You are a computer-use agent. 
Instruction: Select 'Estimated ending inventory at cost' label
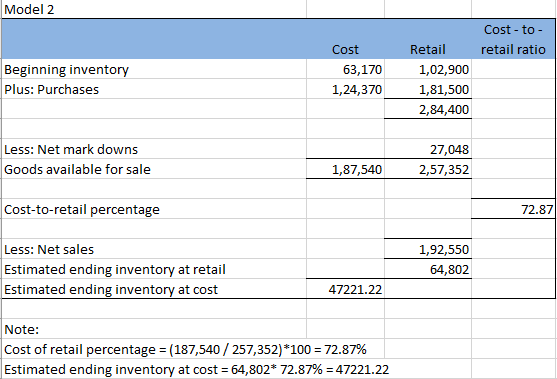coord(154,289)
